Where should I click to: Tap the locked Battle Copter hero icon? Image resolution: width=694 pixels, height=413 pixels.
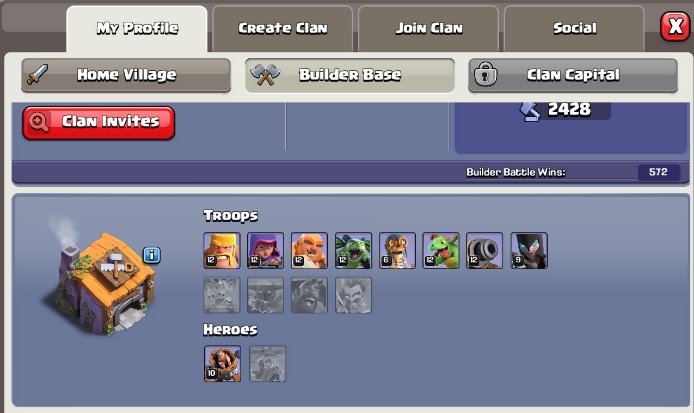point(267,363)
